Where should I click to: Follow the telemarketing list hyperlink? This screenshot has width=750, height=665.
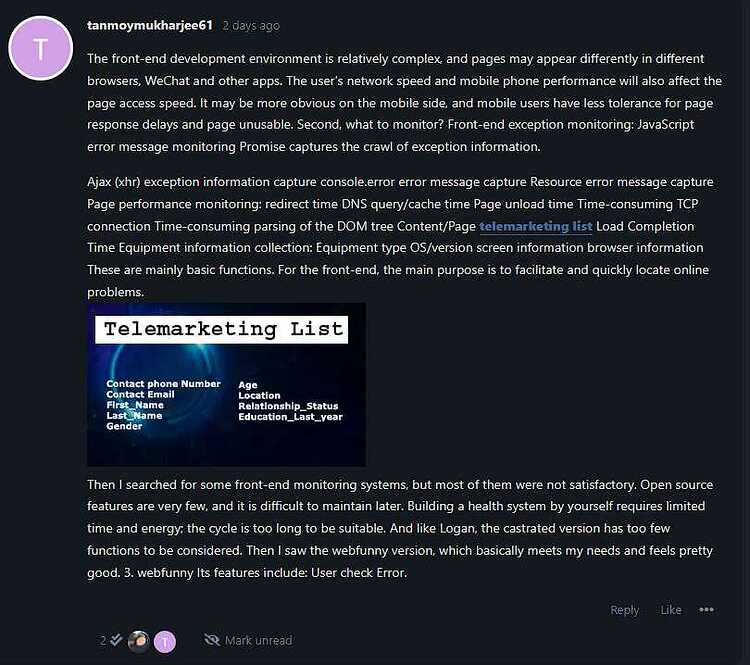[536, 226]
